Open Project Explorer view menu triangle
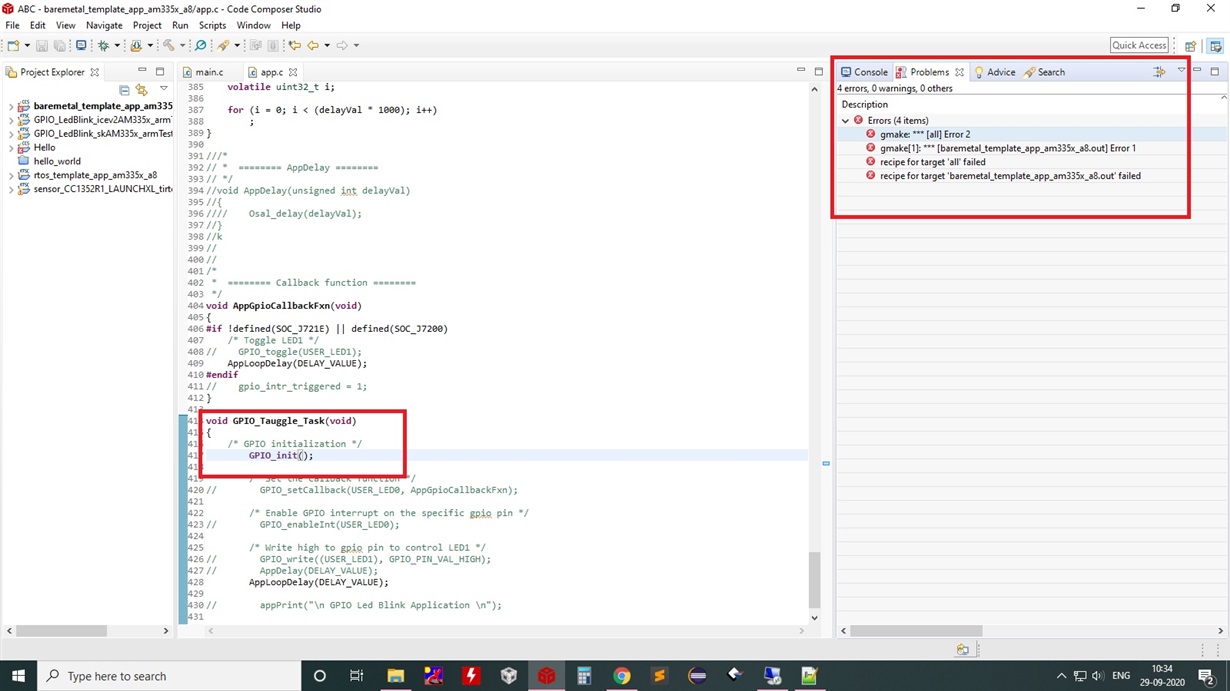 [x=163, y=89]
